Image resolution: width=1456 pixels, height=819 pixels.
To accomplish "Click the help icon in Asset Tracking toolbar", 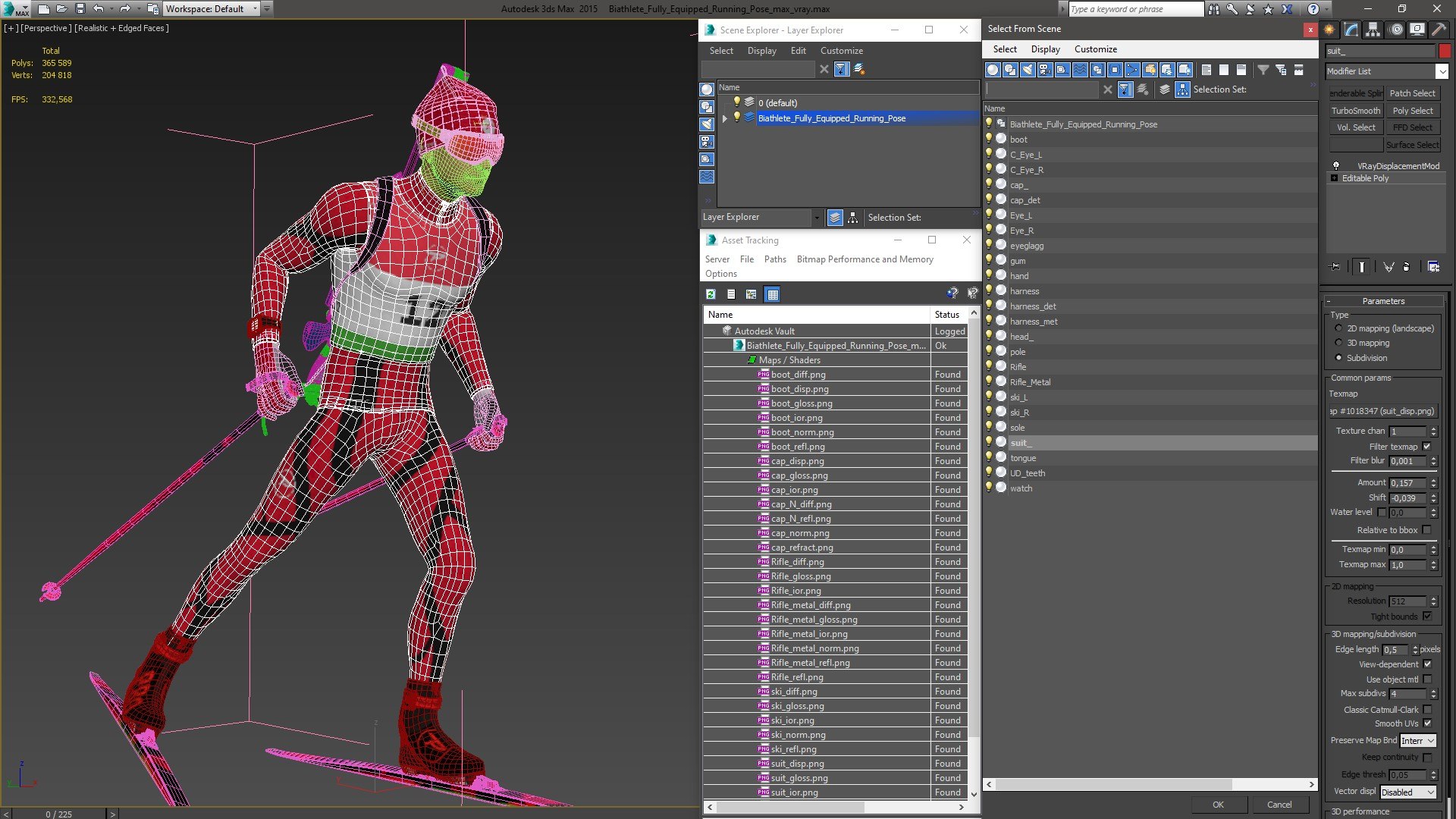I will 952,293.
